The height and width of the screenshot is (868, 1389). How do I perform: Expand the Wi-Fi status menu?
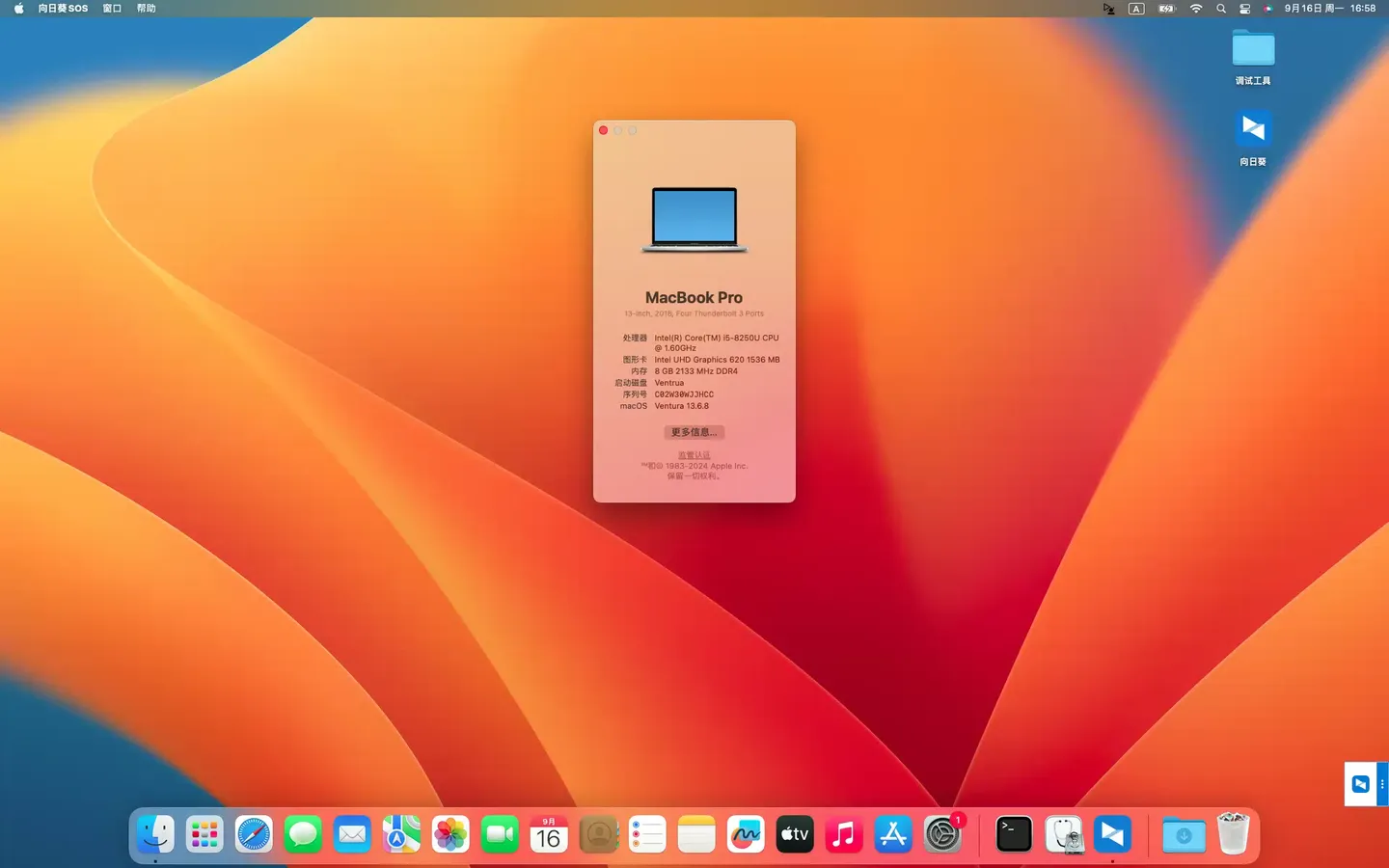pos(1196,9)
